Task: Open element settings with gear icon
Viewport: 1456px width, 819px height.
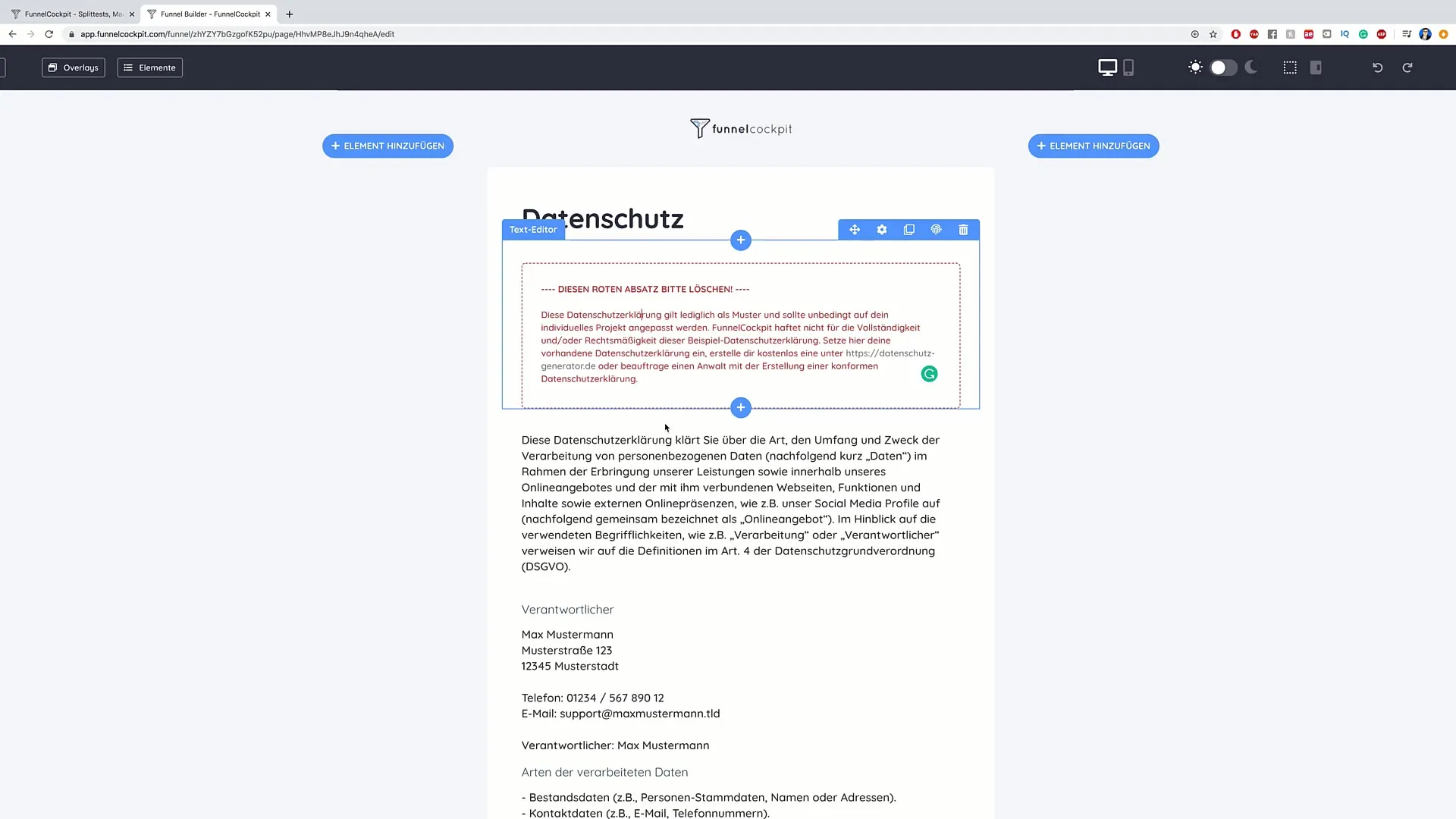Action: [x=882, y=230]
